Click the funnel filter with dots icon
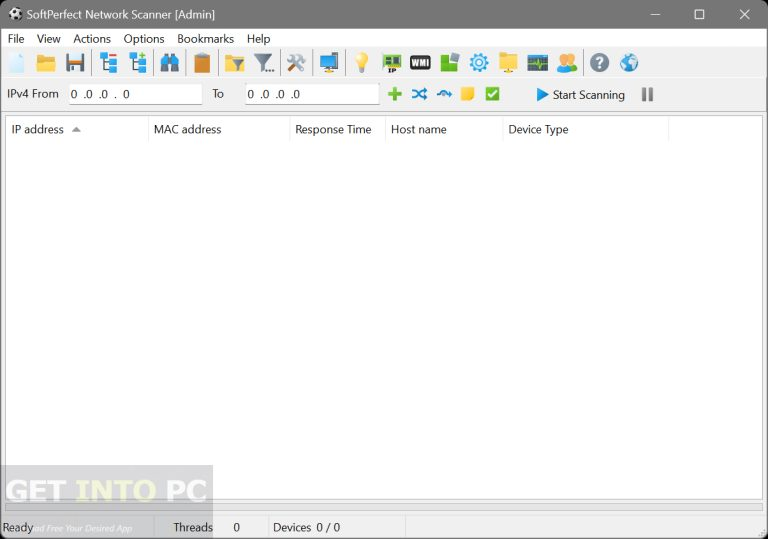This screenshot has height=539, width=768. 264,63
